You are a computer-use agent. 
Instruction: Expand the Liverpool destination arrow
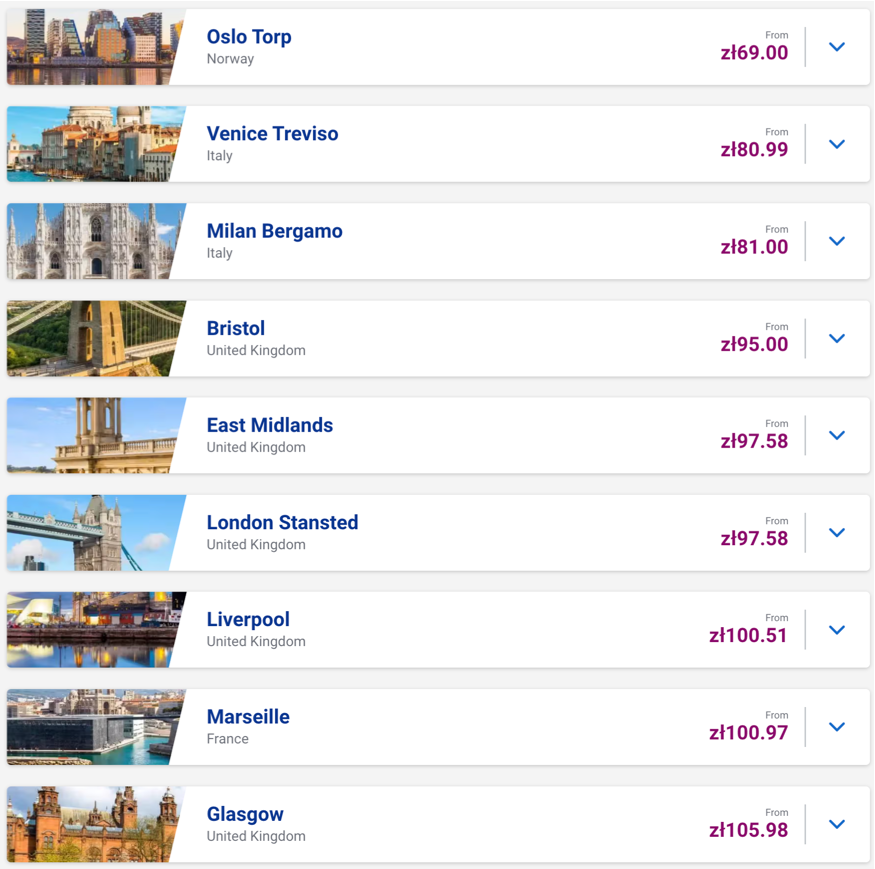tap(837, 630)
